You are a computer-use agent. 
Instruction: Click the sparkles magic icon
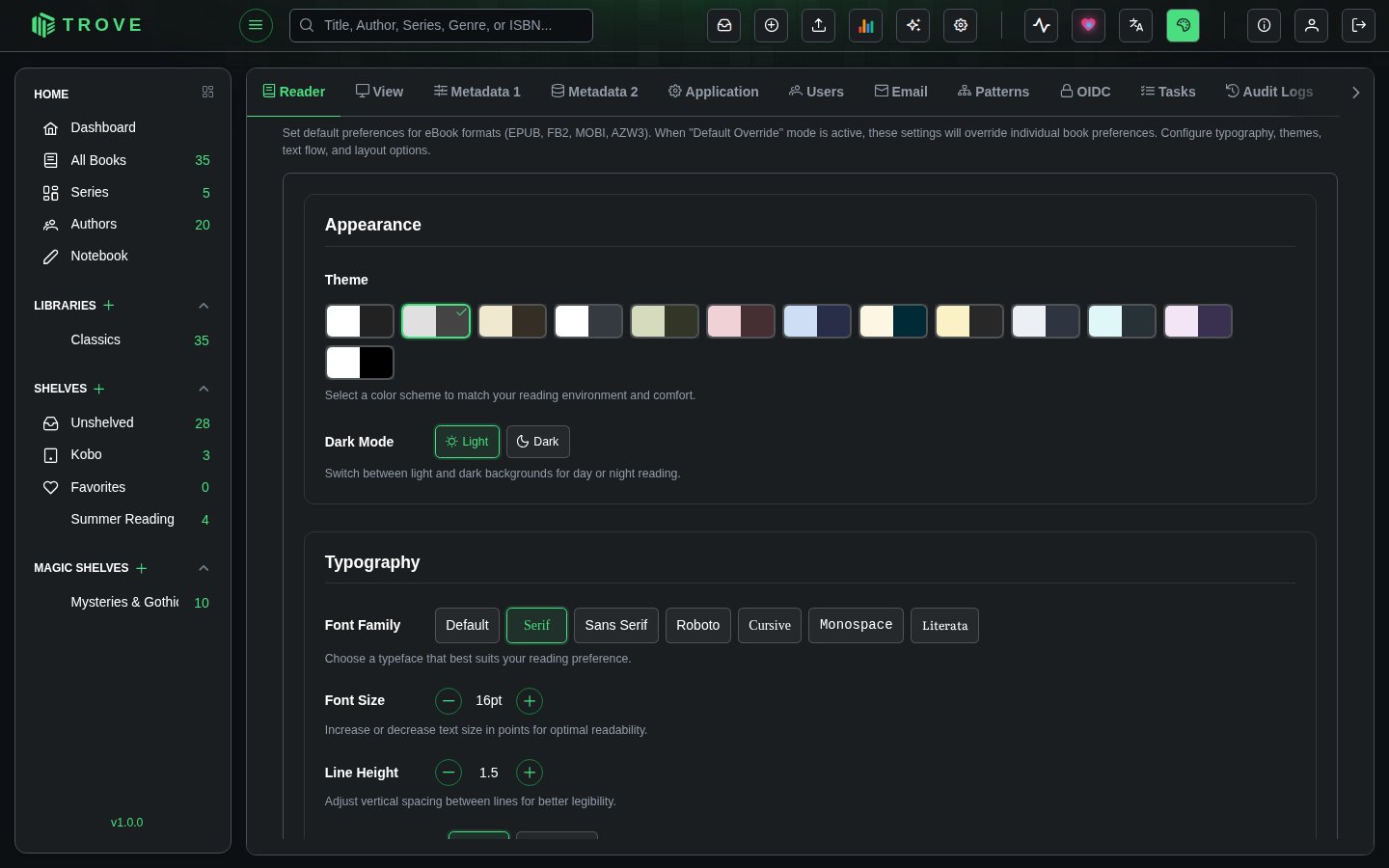coord(913,25)
